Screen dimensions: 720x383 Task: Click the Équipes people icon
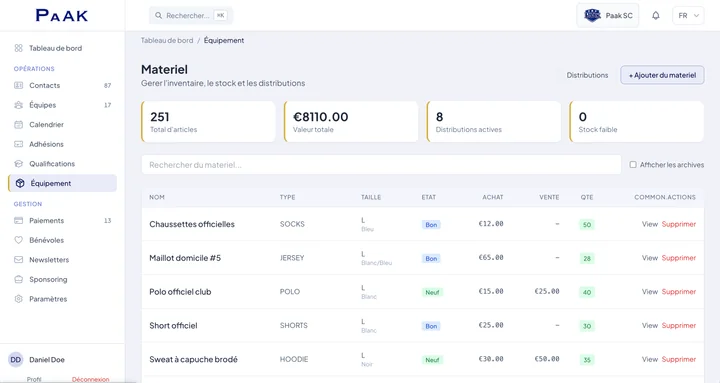click(18, 105)
